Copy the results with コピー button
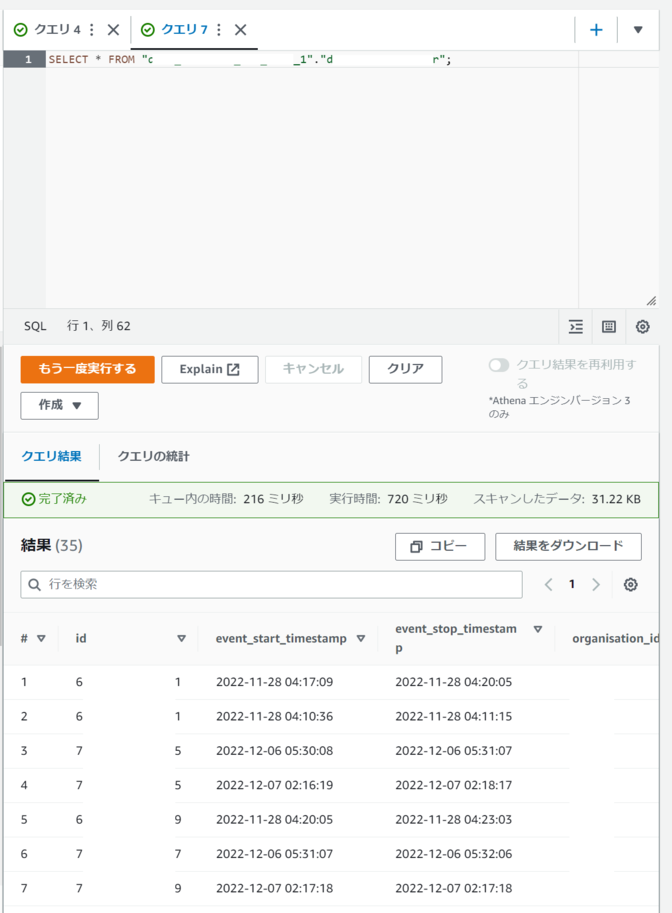Image resolution: width=672 pixels, height=913 pixels. (x=440, y=546)
